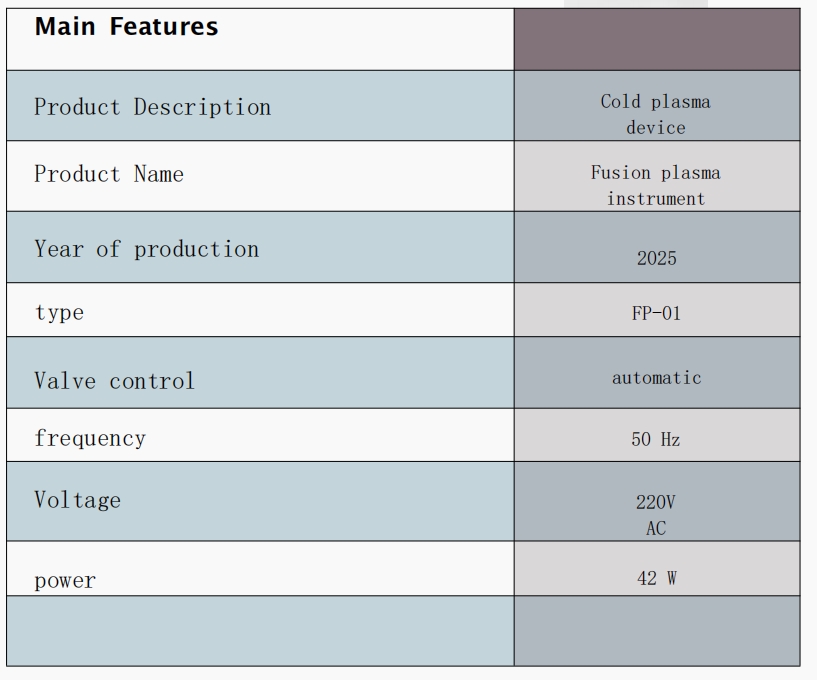
Task: Select the Voltage label cell
Action: pos(260,501)
